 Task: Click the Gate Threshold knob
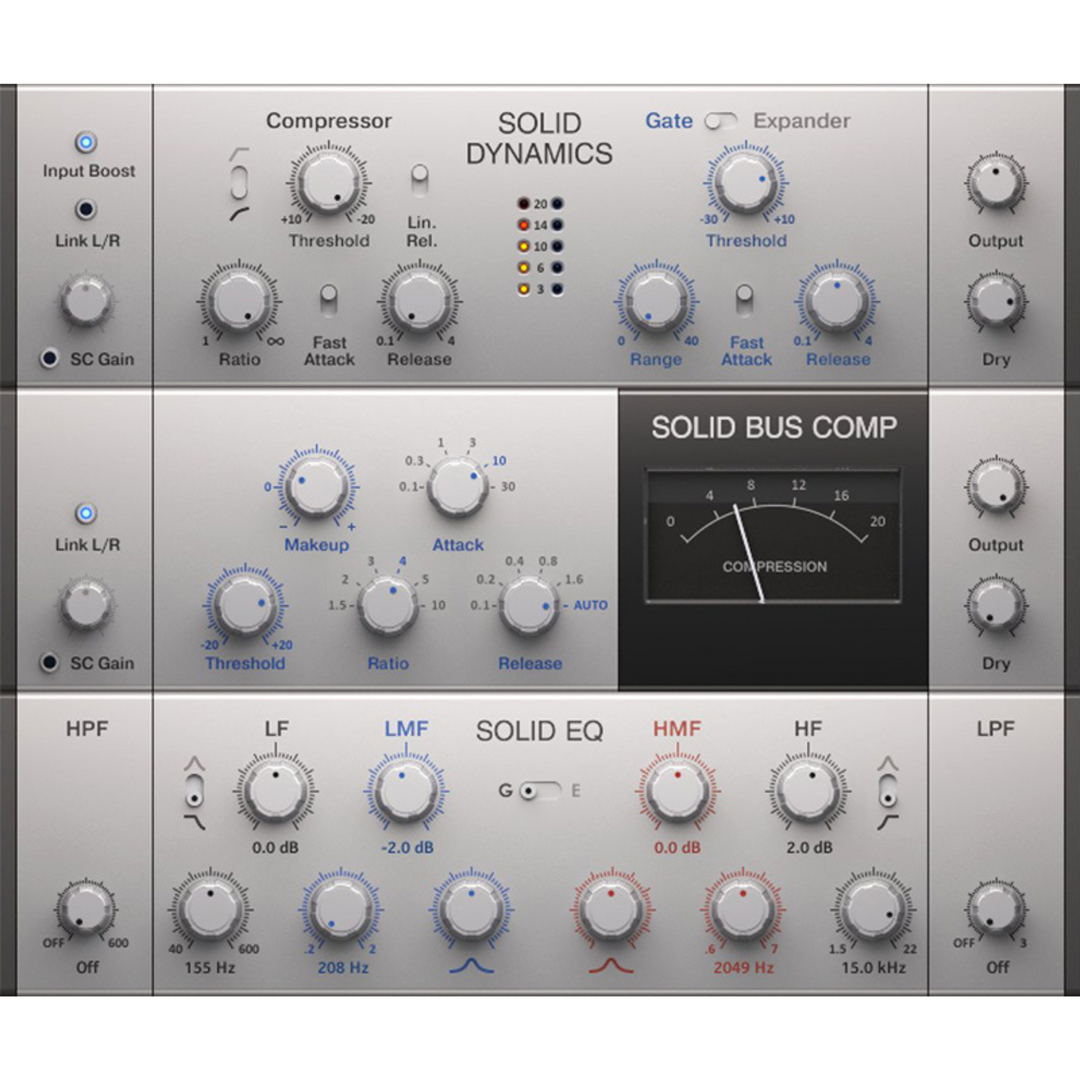745,180
